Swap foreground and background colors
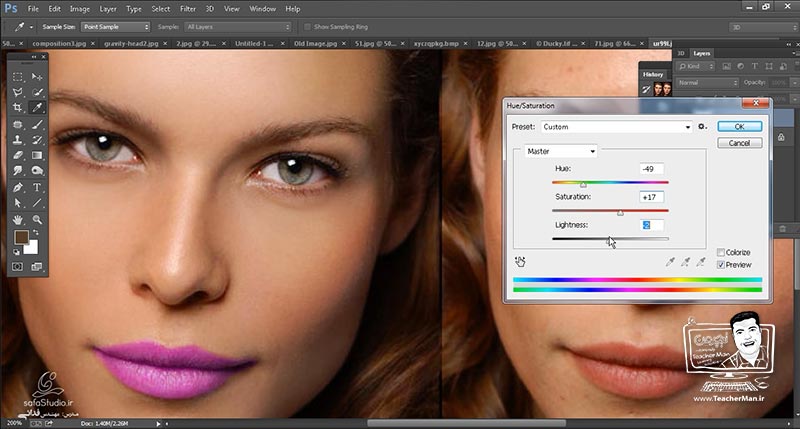The image size is (800, 429). (36, 233)
